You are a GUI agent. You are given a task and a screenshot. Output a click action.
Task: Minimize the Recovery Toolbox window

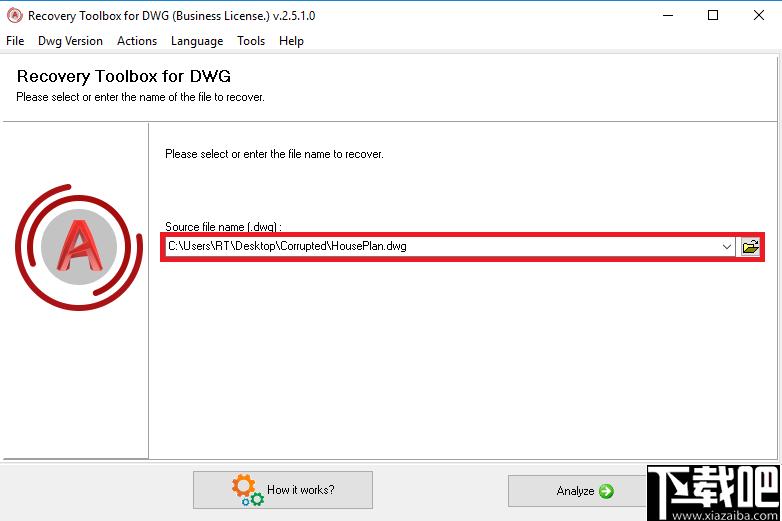(668, 15)
